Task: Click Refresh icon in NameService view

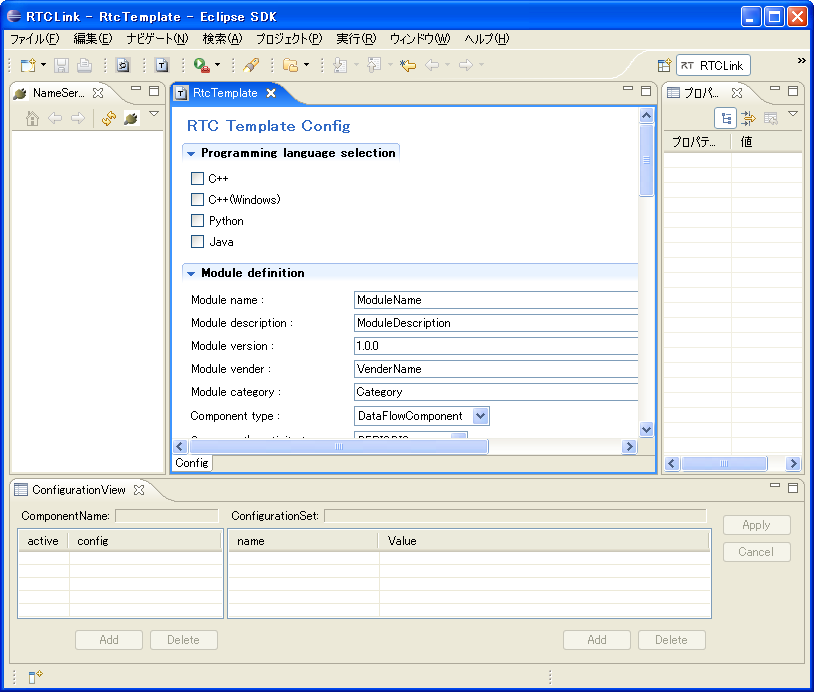Action: click(109, 119)
